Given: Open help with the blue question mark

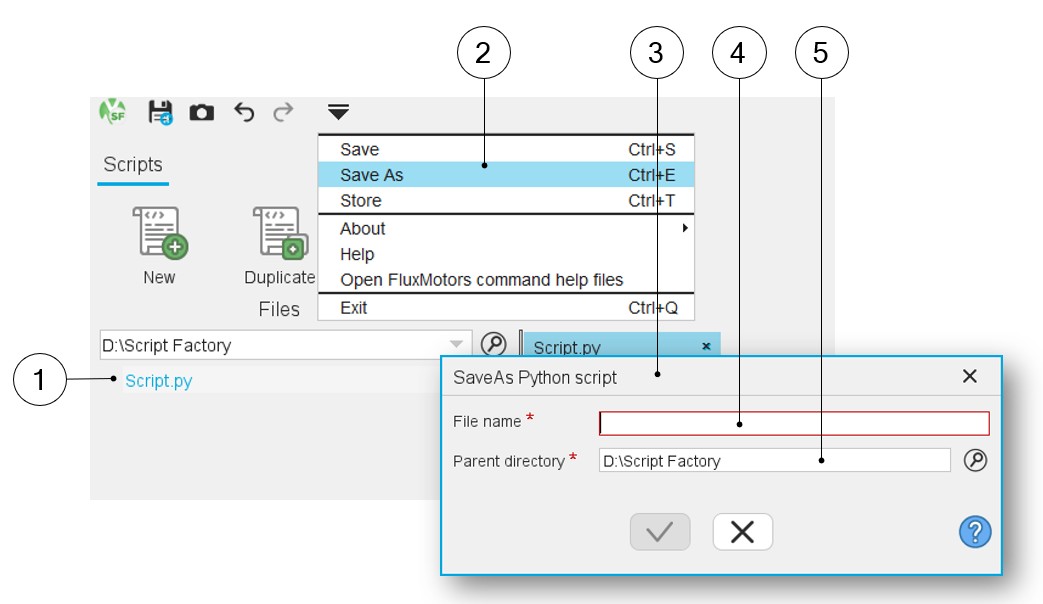Looking at the screenshot, I should pyautogui.click(x=974, y=532).
